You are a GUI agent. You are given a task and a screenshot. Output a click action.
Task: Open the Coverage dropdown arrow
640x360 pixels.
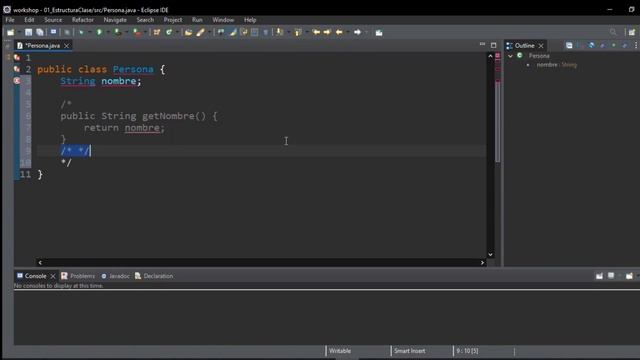click(127, 32)
